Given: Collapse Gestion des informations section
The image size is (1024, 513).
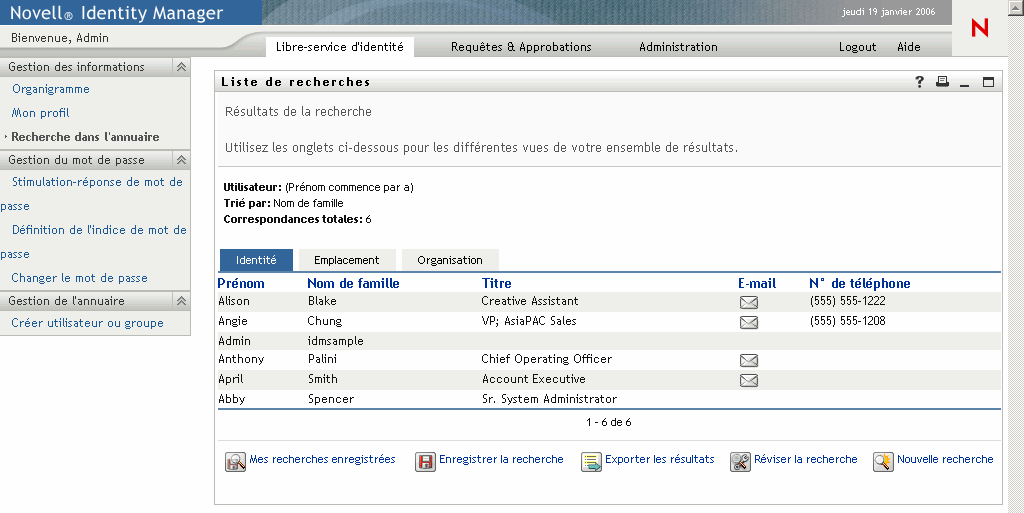Looking at the screenshot, I should [182, 67].
